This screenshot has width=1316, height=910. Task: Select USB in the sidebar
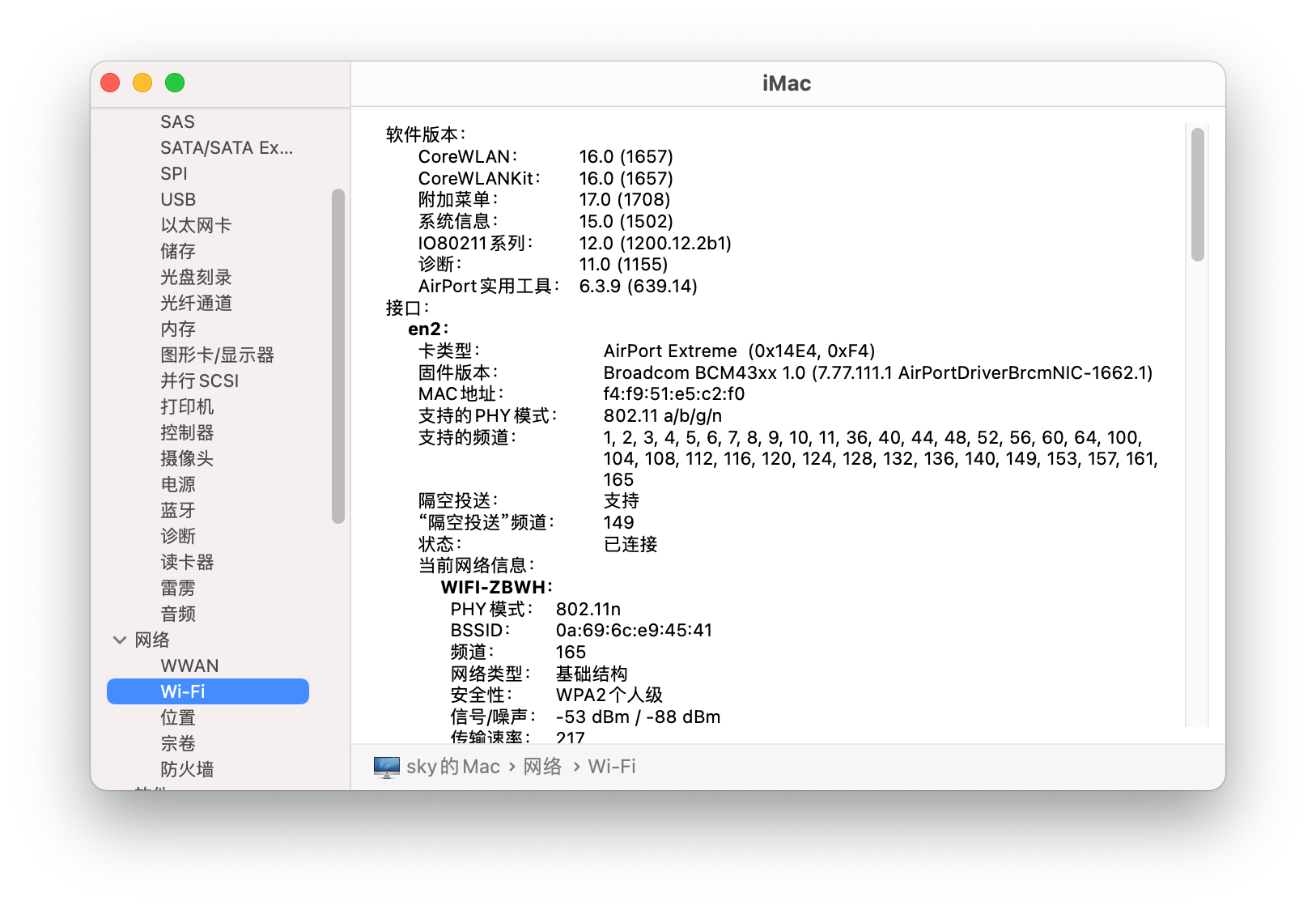pyautogui.click(x=178, y=200)
